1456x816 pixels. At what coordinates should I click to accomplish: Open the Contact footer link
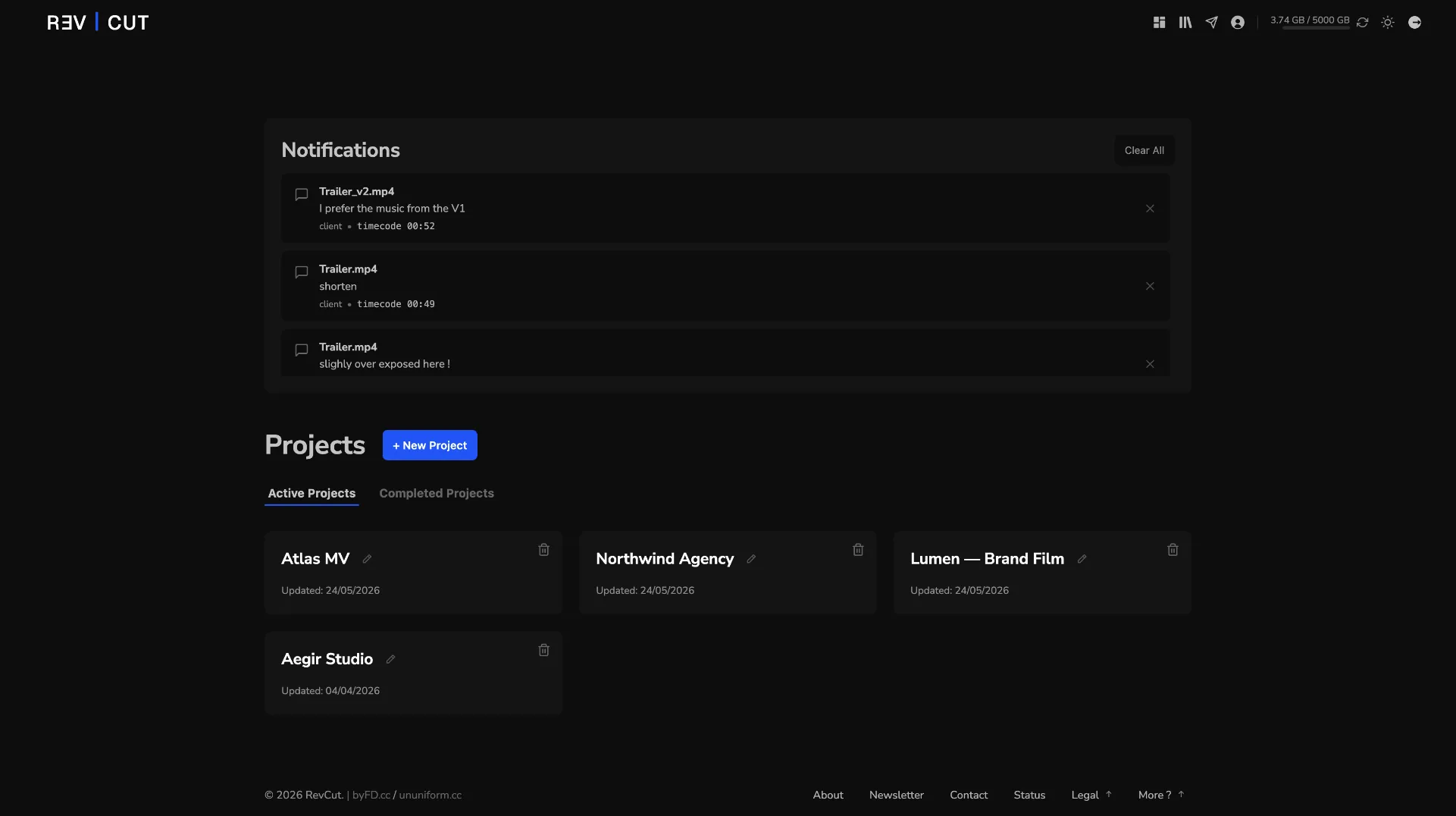tap(969, 795)
